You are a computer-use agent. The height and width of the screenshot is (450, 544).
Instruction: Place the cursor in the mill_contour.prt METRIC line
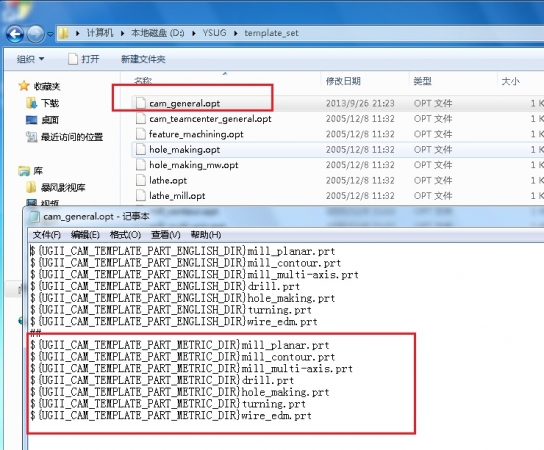click(182, 357)
